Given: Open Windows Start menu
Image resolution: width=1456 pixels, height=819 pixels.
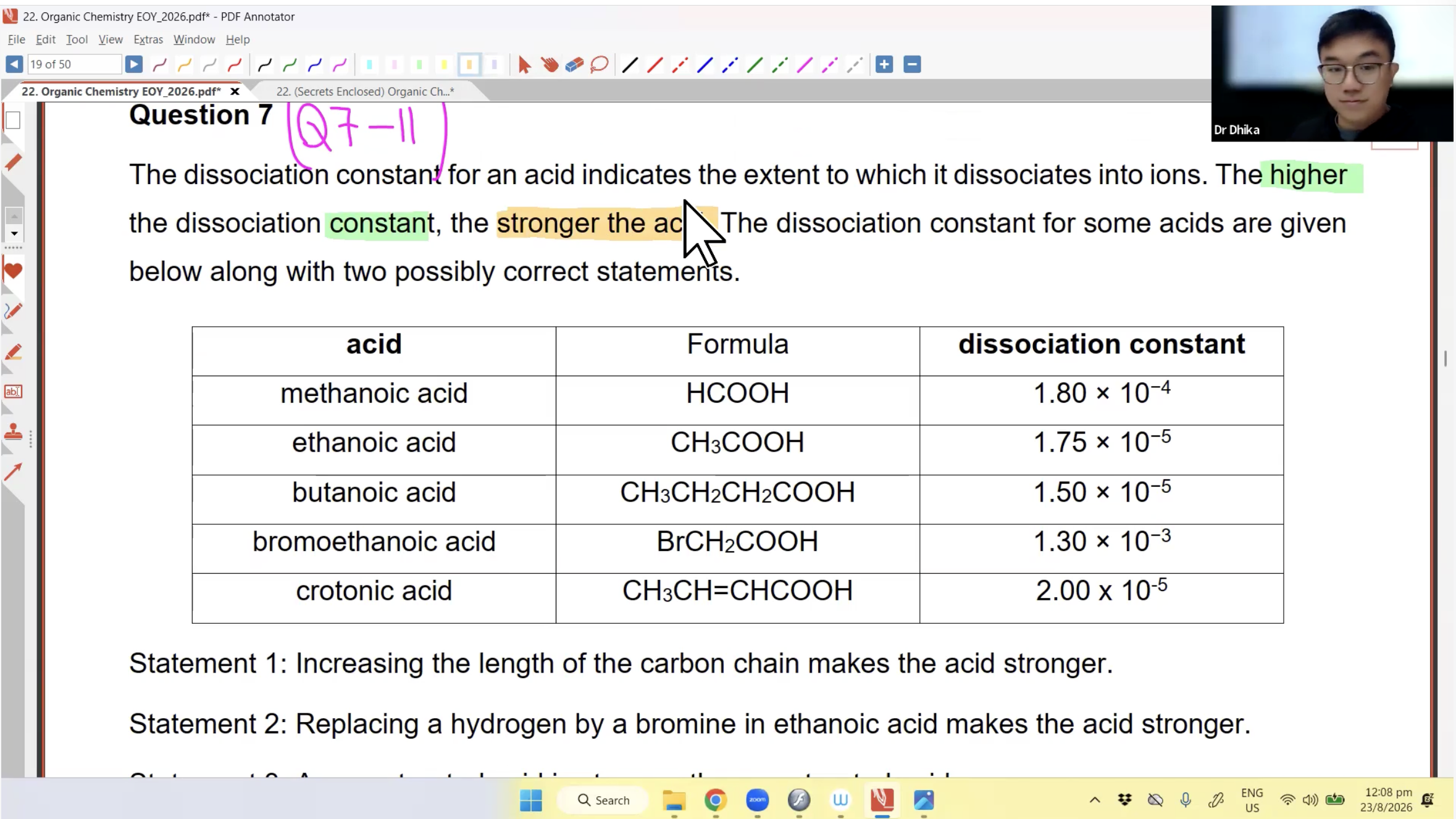Looking at the screenshot, I should click(x=531, y=800).
